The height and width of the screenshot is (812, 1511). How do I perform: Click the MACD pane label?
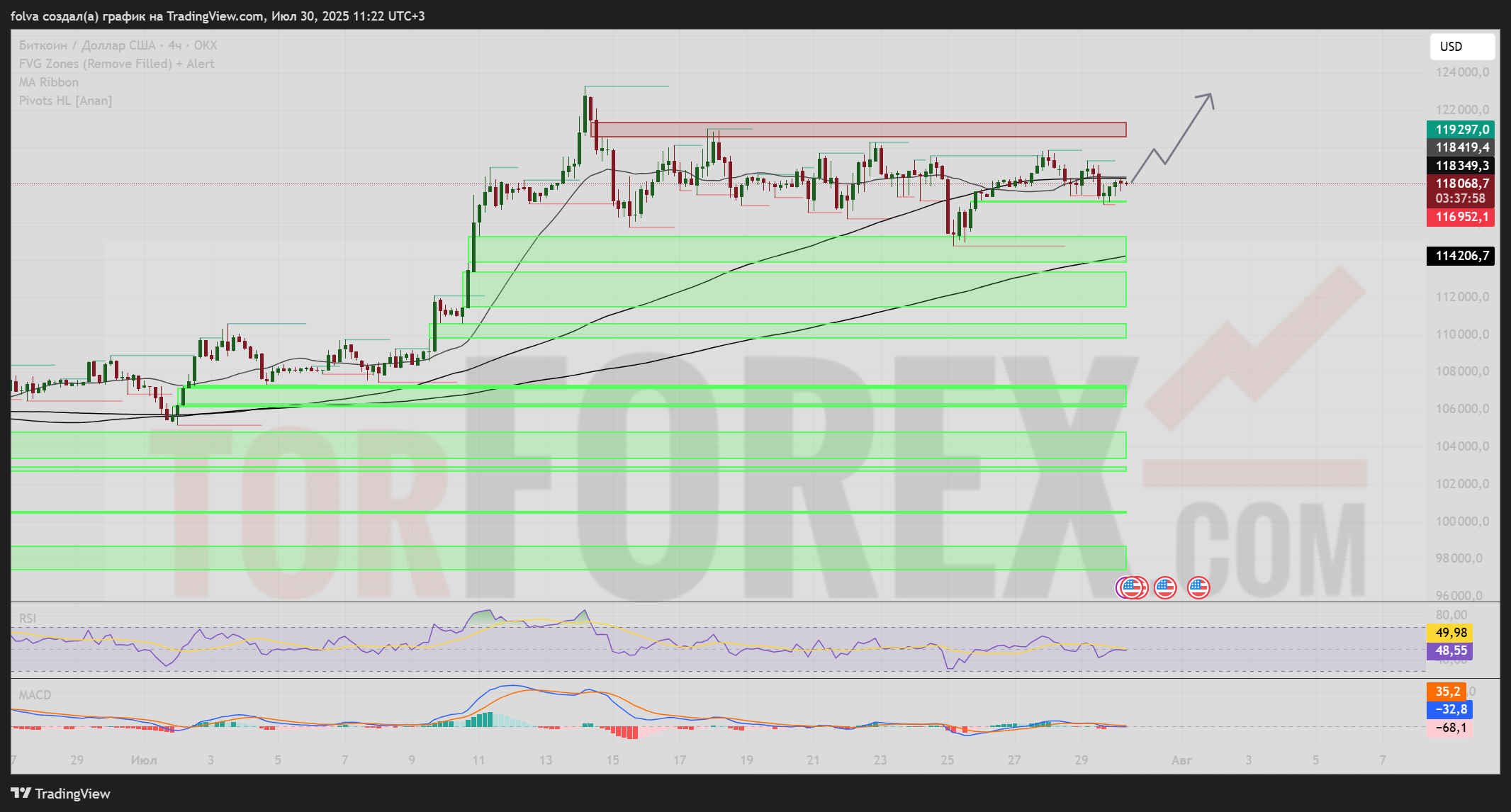[35, 695]
